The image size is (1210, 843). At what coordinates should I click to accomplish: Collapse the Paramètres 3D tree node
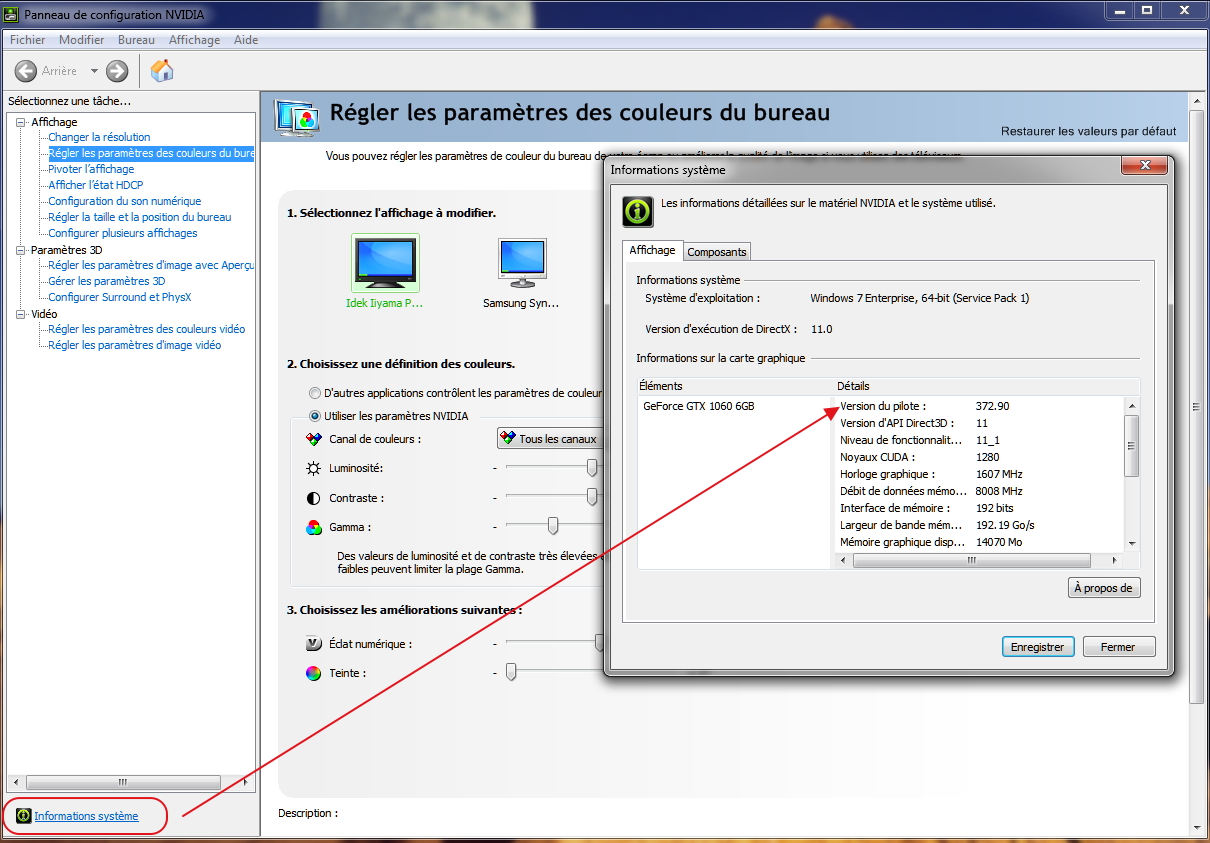(x=21, y=250)
